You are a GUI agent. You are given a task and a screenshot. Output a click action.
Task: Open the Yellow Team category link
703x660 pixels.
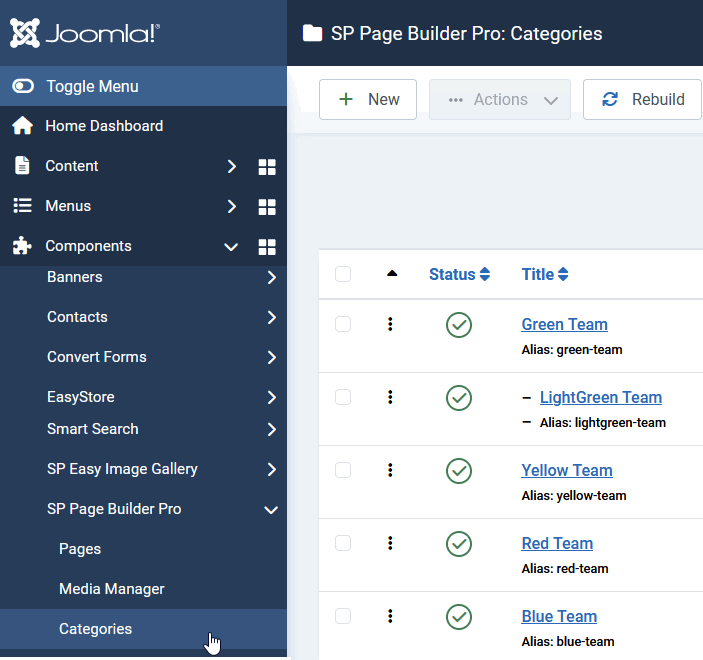pos(567,470)
